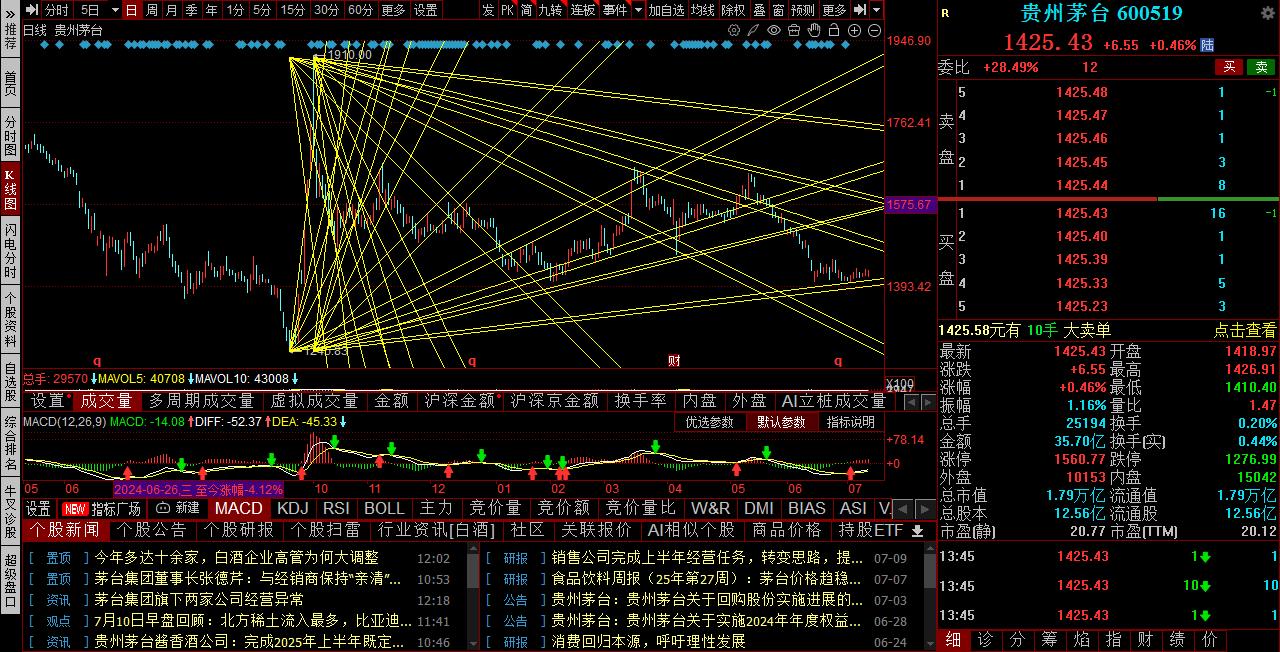
Task: Select the BOLL indicator tab
Action: point(384,509)
